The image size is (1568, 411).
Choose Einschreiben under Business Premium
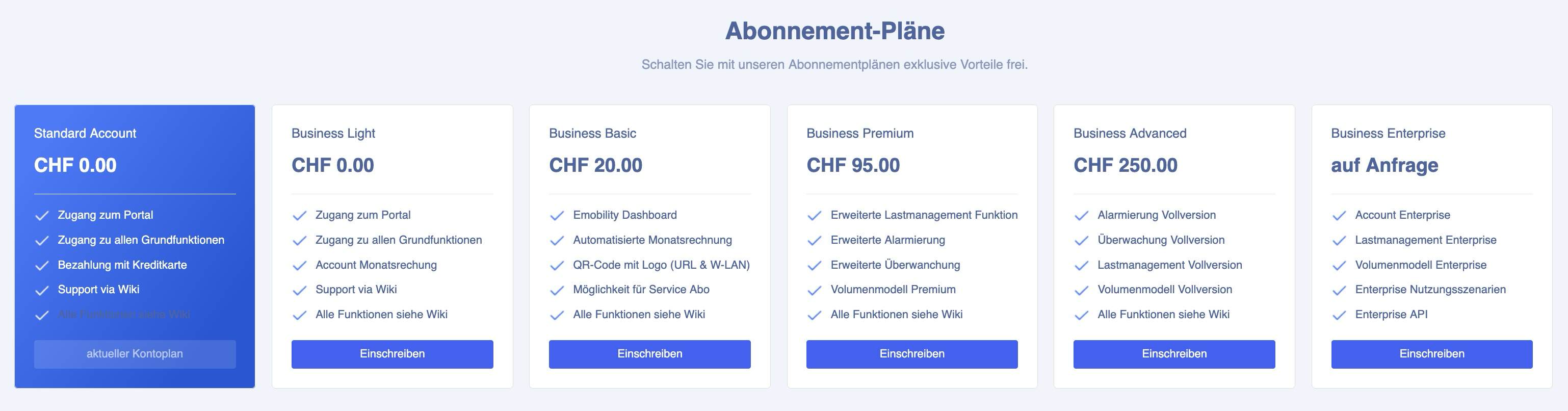click(912, 354)
